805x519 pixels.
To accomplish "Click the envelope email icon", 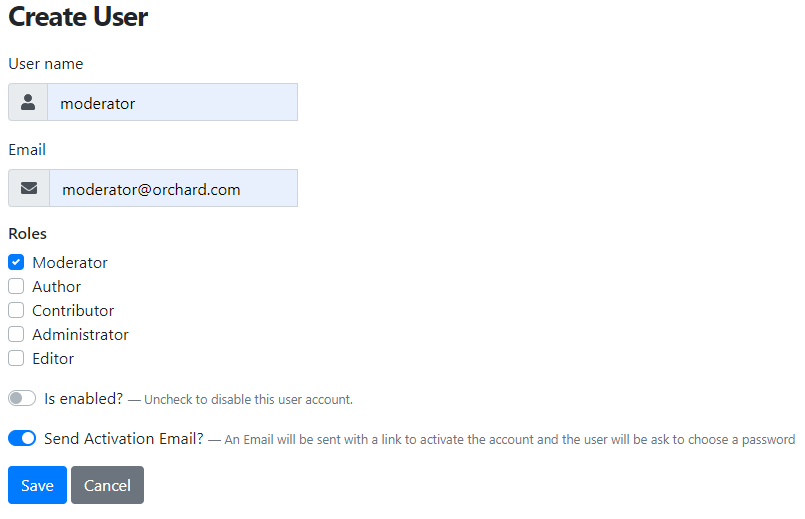I will click(x=29, y=188).
